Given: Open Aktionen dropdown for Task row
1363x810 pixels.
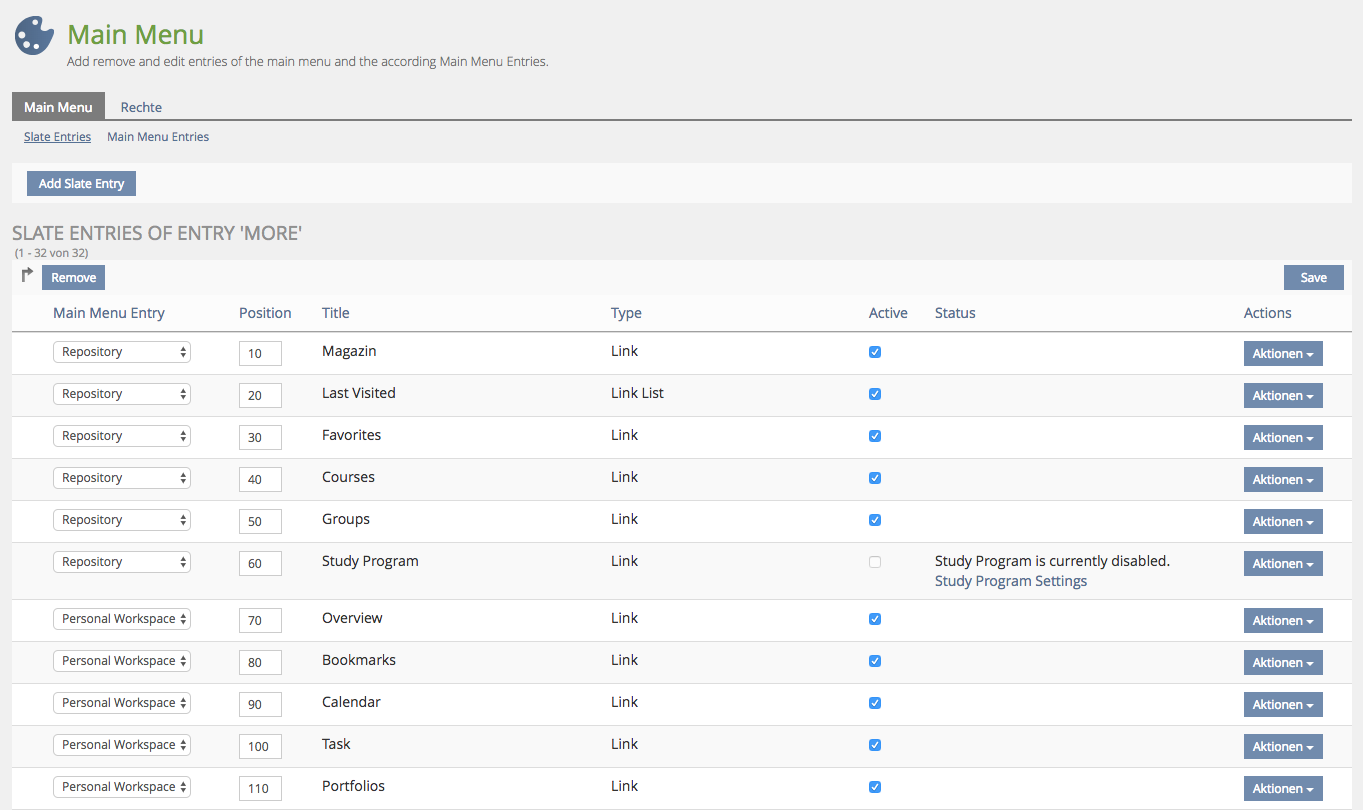Looking at the screenshot, I should [1282, 747].
